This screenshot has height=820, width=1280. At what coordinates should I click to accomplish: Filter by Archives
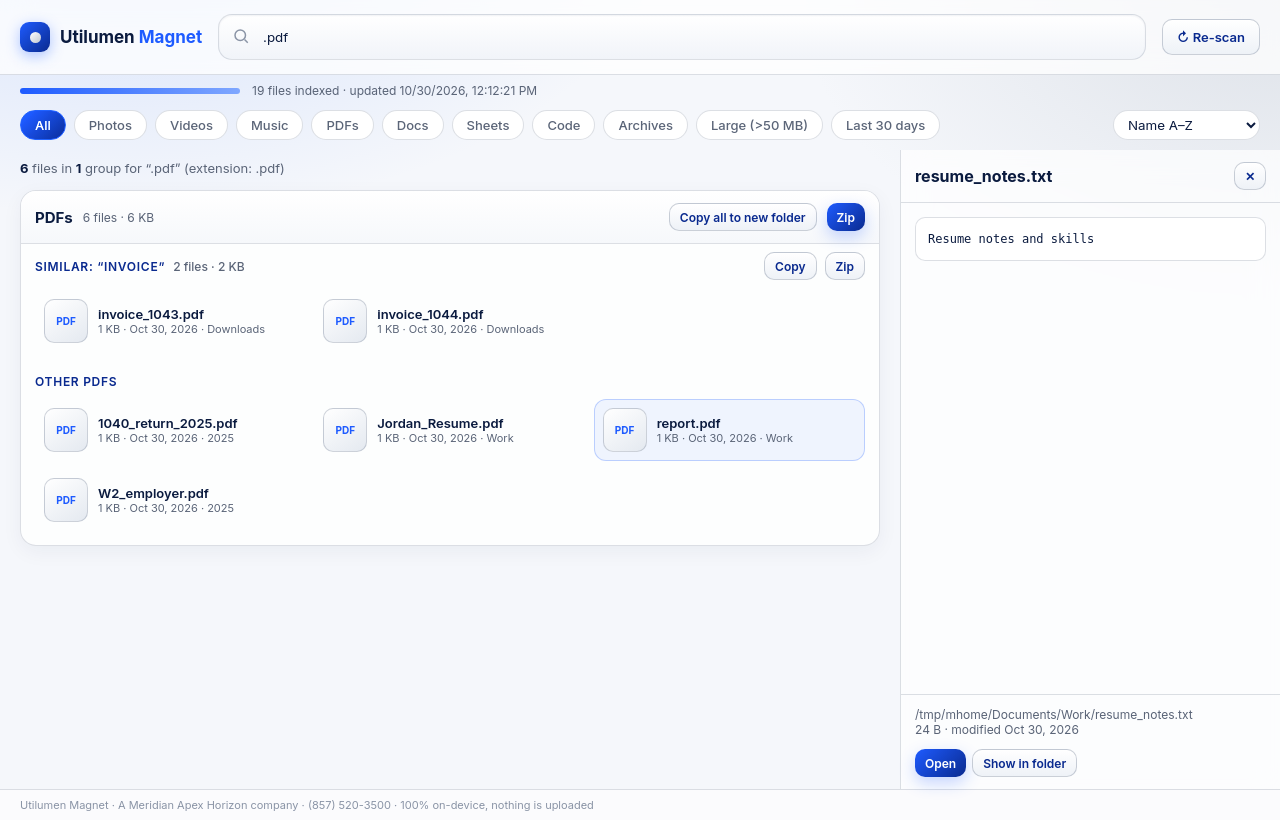pos(645,125)
